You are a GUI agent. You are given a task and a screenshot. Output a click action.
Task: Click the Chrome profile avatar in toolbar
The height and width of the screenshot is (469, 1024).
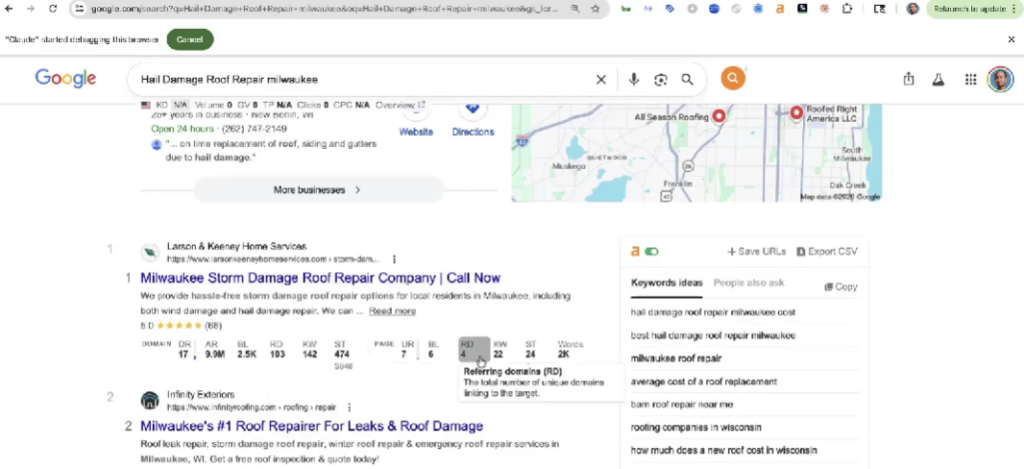pyautogui.click(x=912, y=9)
